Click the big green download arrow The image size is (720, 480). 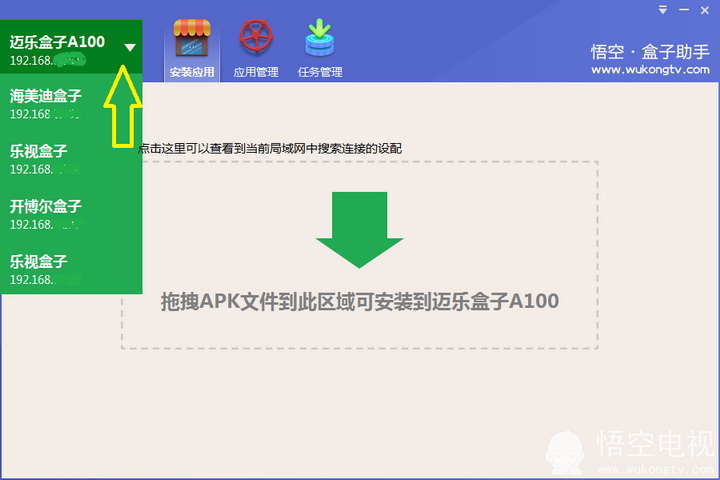point(360,230)
